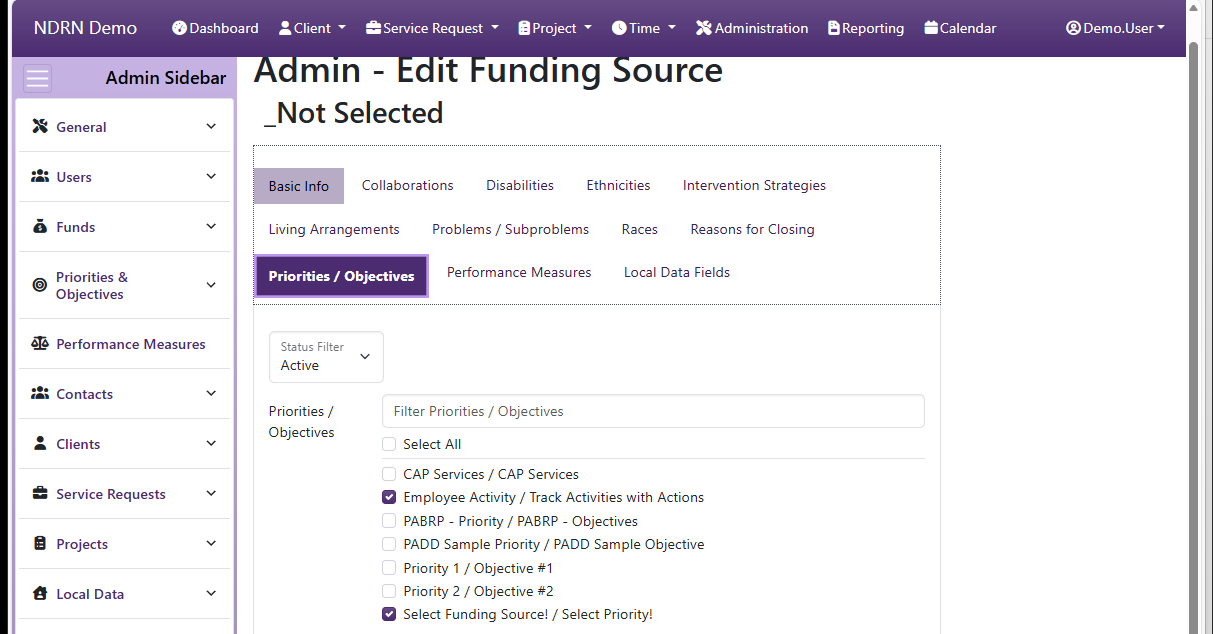Expand the Local Data sidebar chevron
Image resolution: width=1213 pixels, height=634 pixels.
211,594
